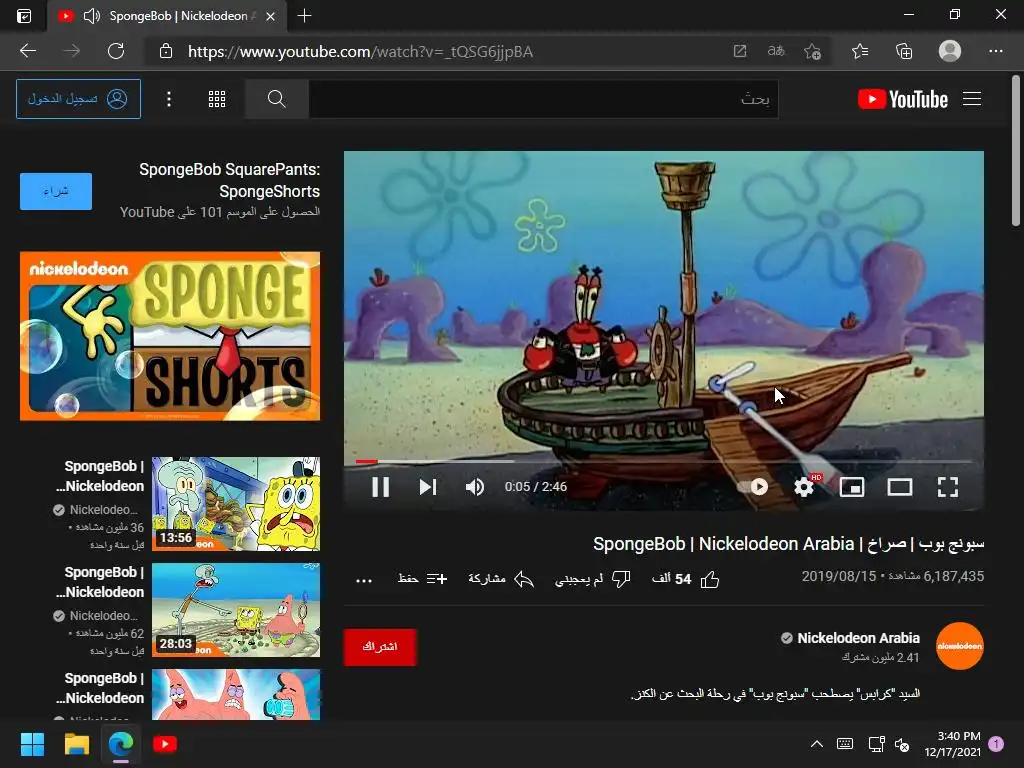Screen dimensions: 1024x768
Task: Open the SpongeShorts promo thumbnail
Action: tap(170, 336)
